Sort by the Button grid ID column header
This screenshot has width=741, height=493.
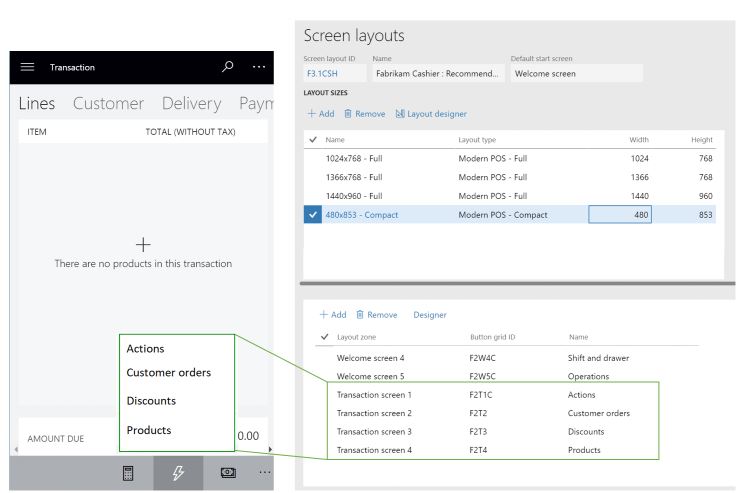[492, 337]
